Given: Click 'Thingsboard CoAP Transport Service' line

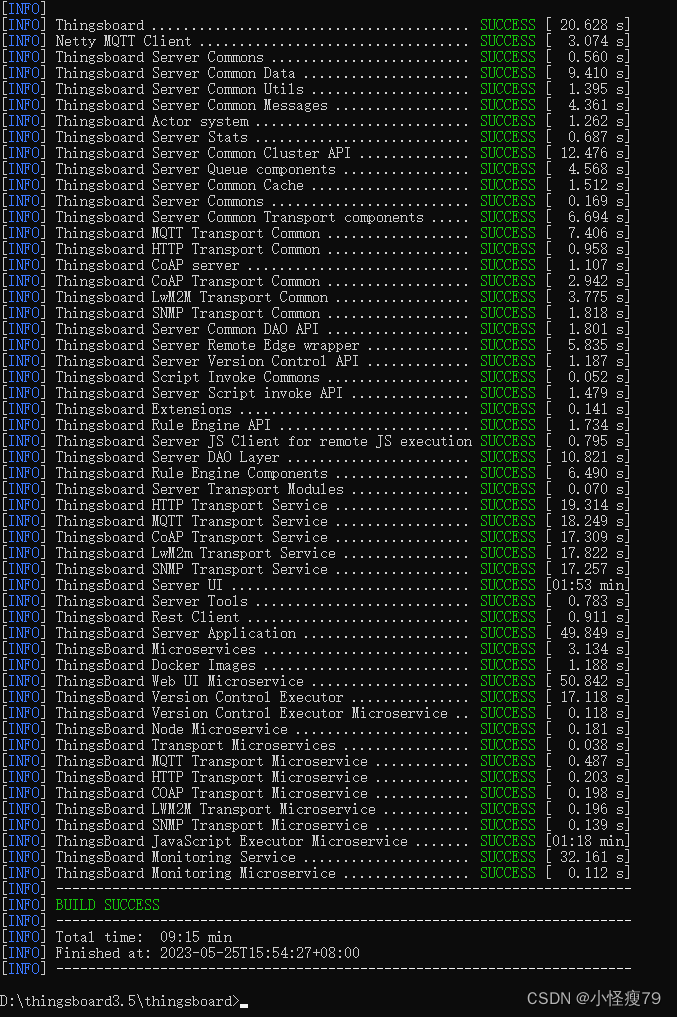Looking at the screenshot, I should click(316, 537).
